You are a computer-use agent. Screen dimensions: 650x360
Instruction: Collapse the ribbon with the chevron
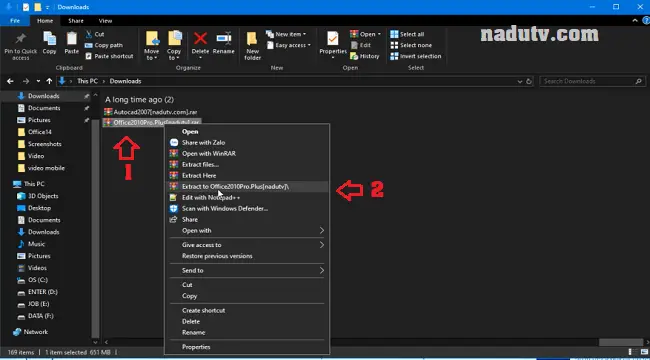coord(635,20)
